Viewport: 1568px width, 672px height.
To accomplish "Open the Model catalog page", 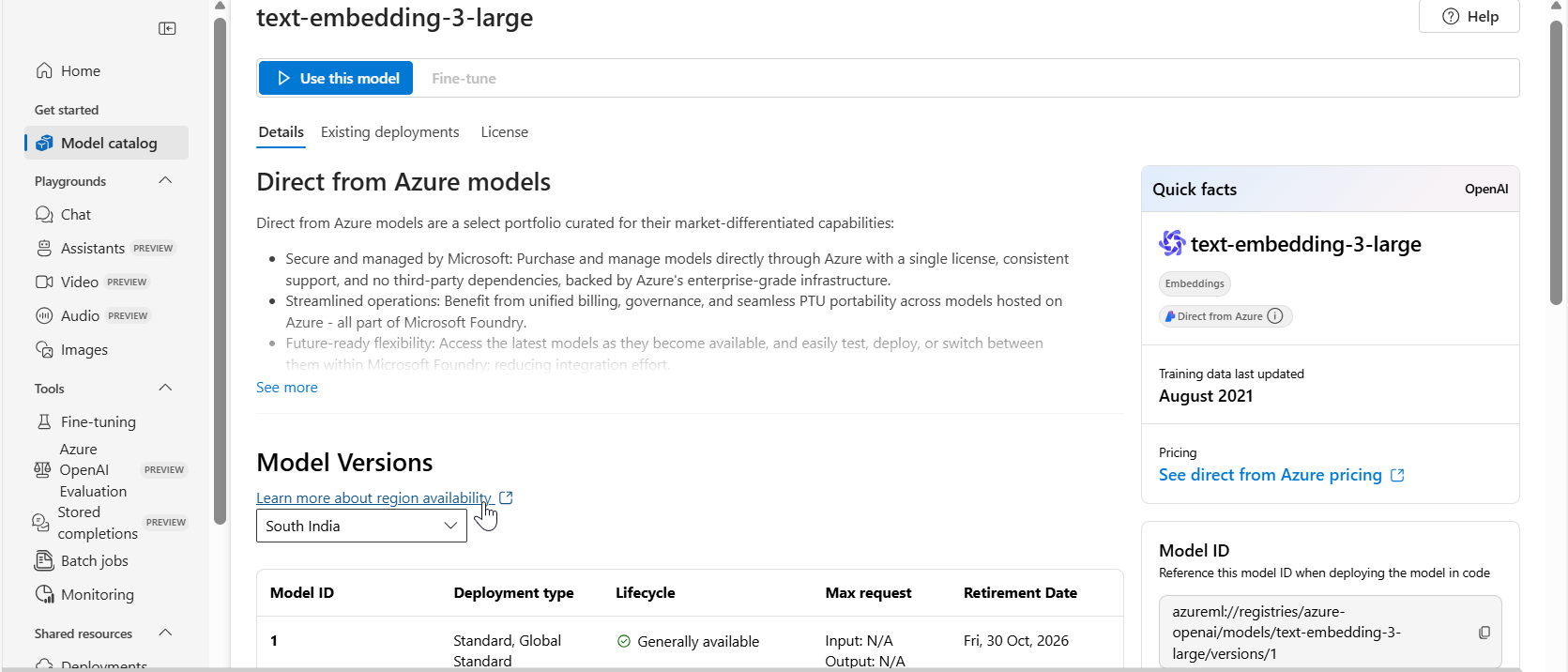I will coord(106,144).
